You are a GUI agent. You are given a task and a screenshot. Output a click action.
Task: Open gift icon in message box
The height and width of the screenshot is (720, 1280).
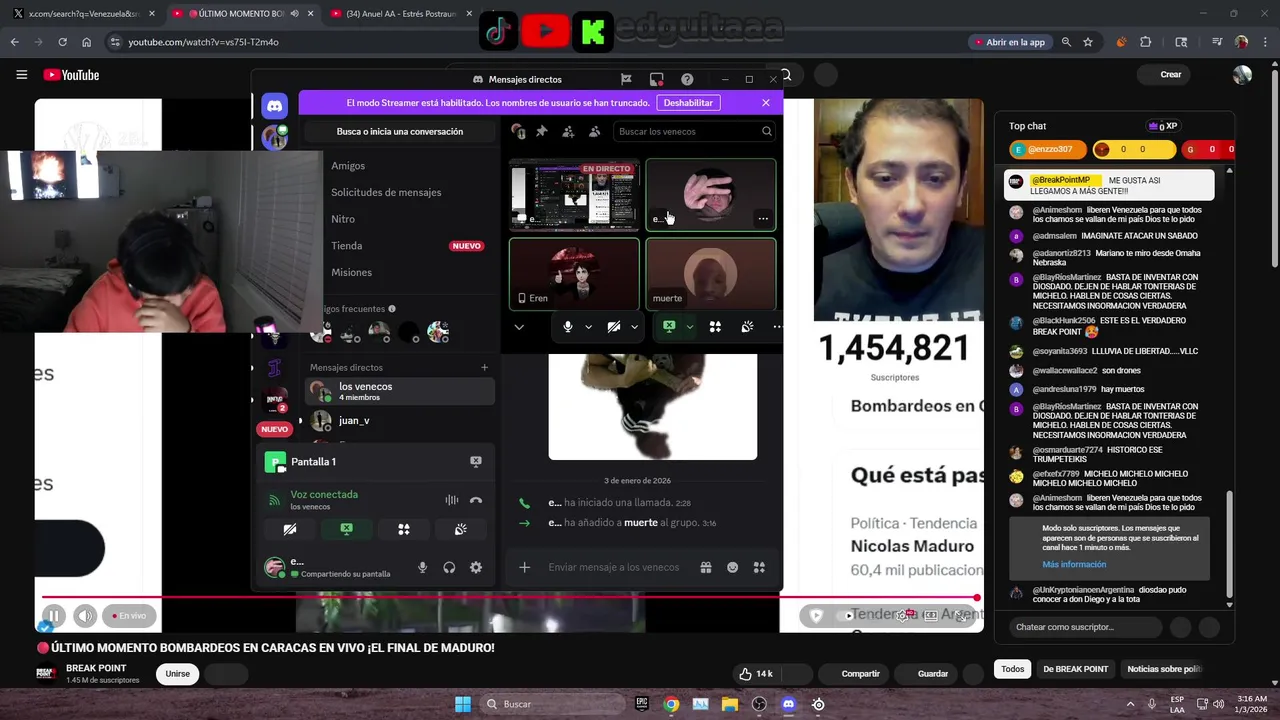tap(706, 567)
